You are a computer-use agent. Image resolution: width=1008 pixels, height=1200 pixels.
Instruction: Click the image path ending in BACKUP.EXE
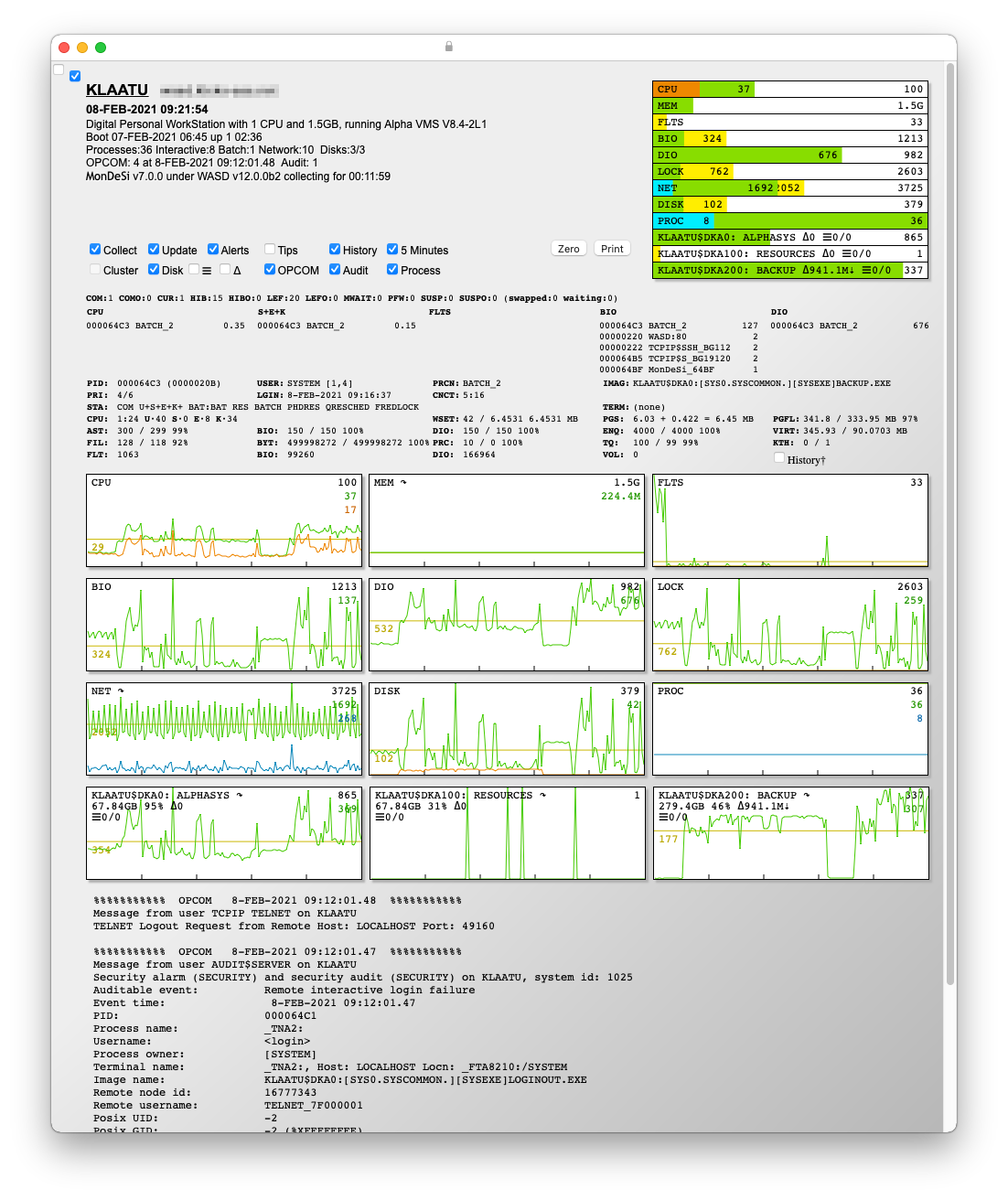(x=762, y=383)
